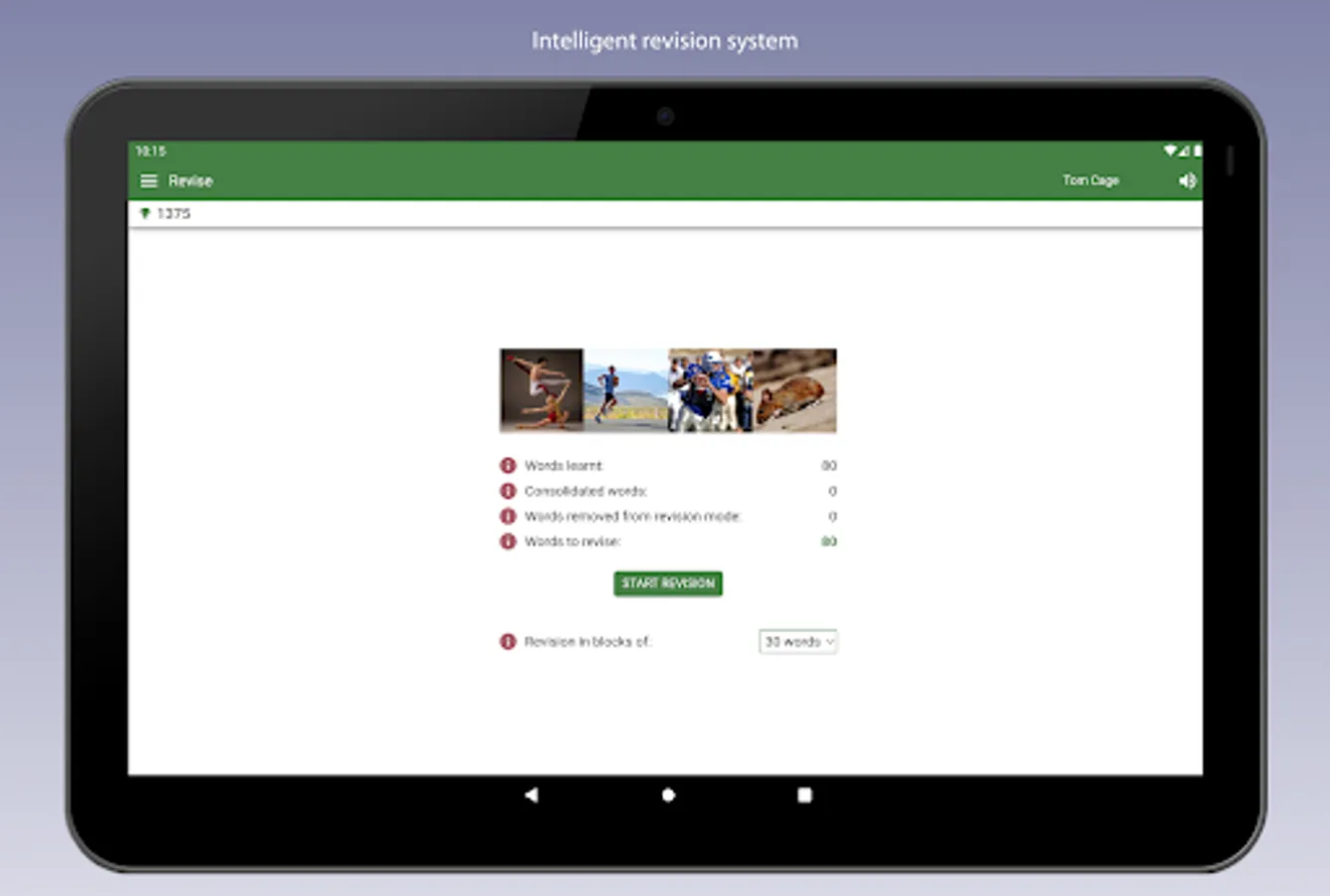This screenshot has height=896, width=1330.
Task: Tap the Consolidated words label
Action: (x=585, y=491)
